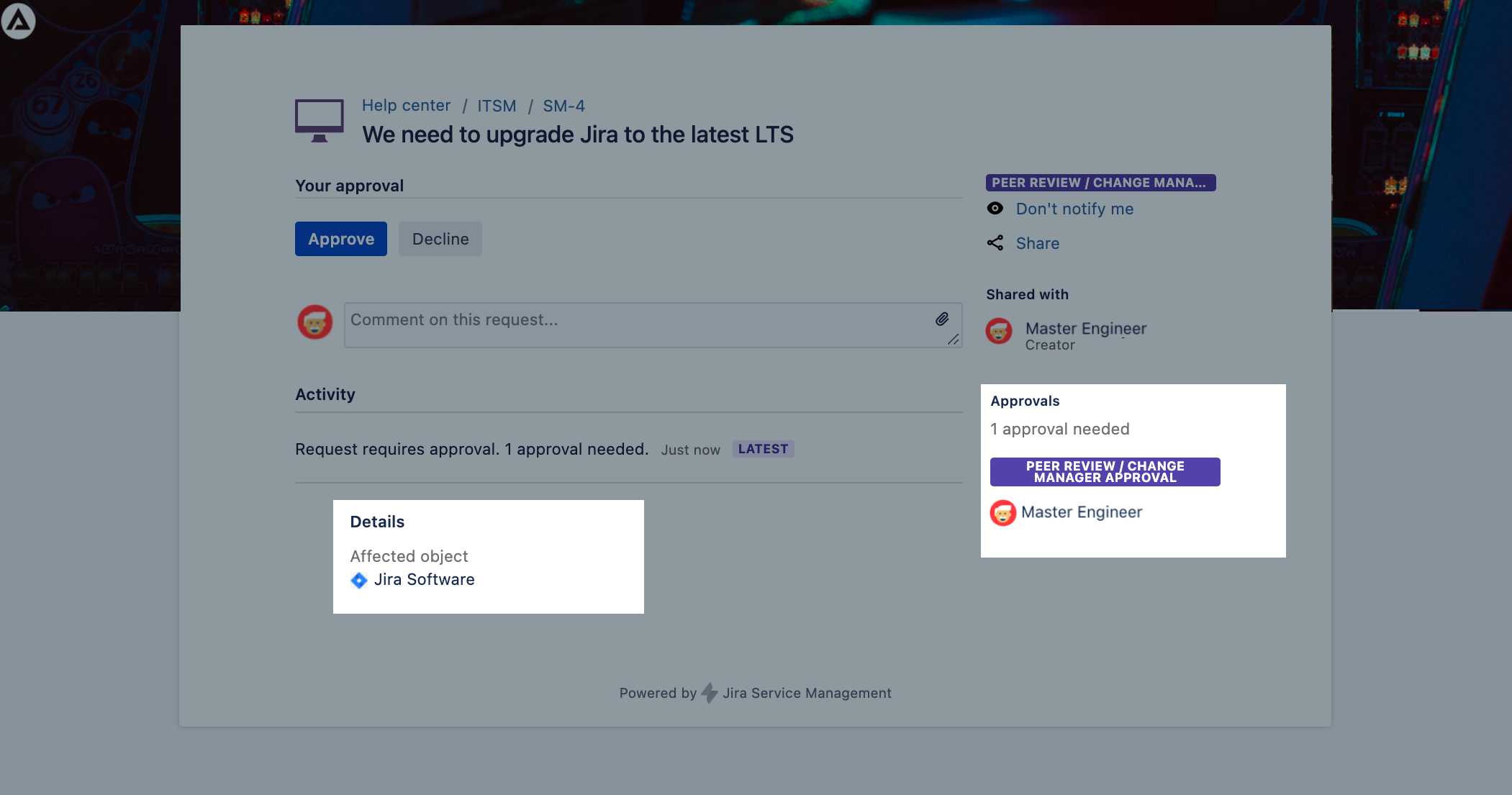Viewport: 1512px width, 795px height.
Task: Focus the Comment on this request field
Action: [653, 325]
